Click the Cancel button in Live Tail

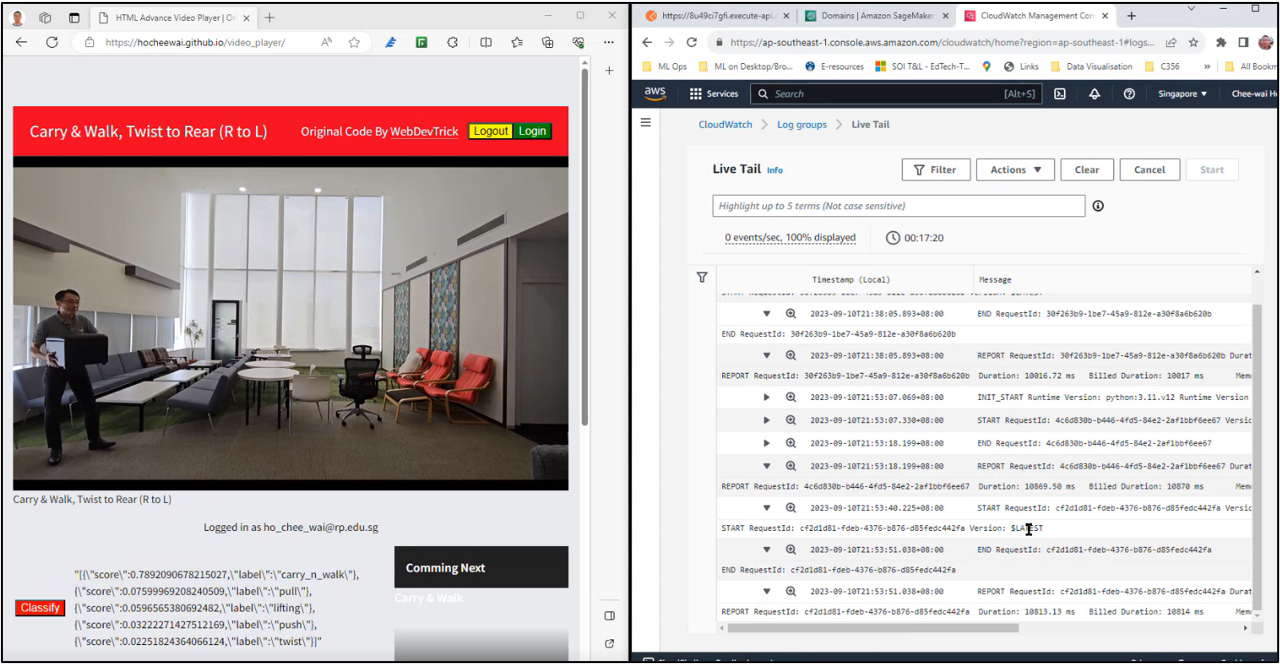pos(1150,170)
